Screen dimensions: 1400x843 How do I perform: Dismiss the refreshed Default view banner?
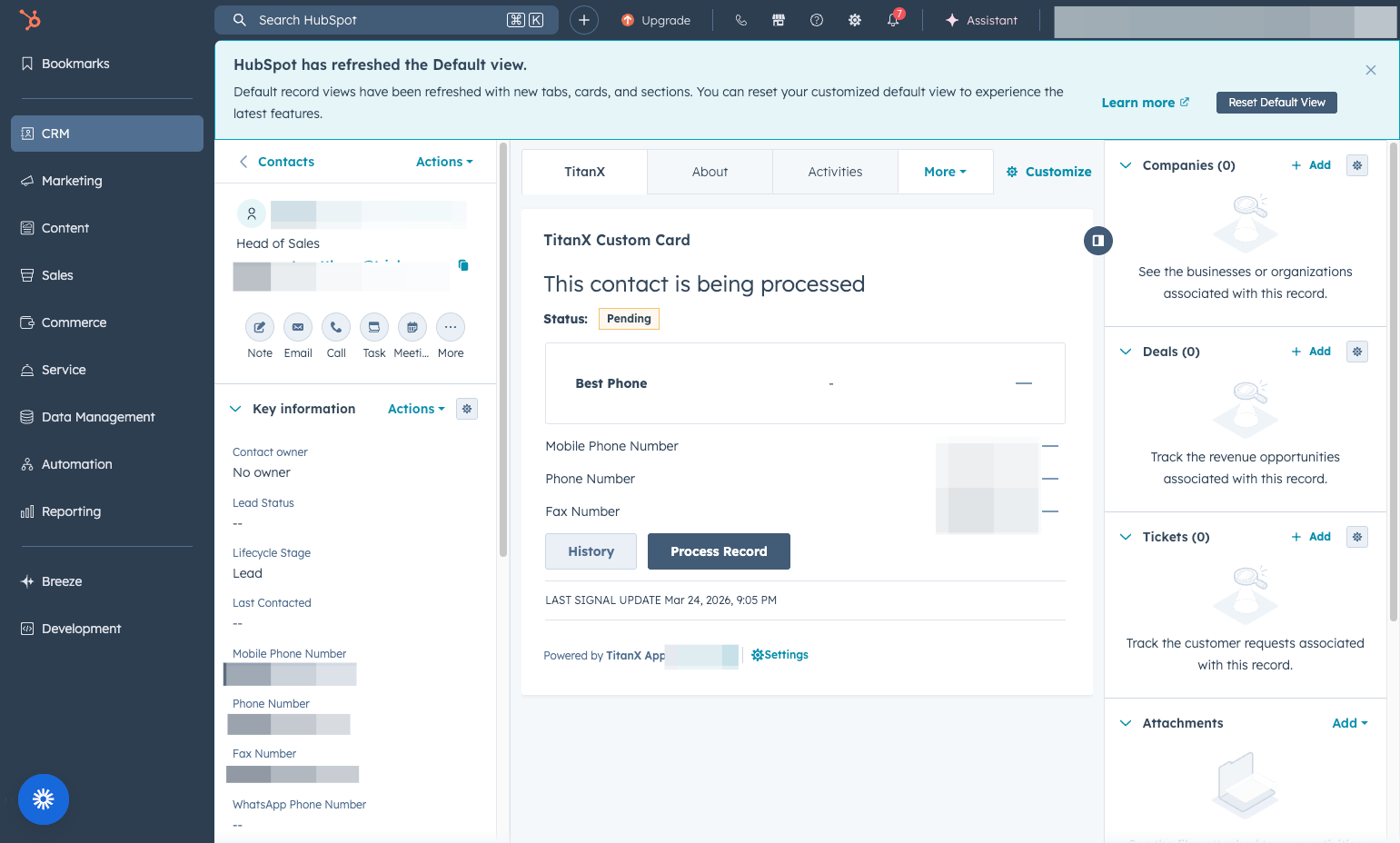1371,70
